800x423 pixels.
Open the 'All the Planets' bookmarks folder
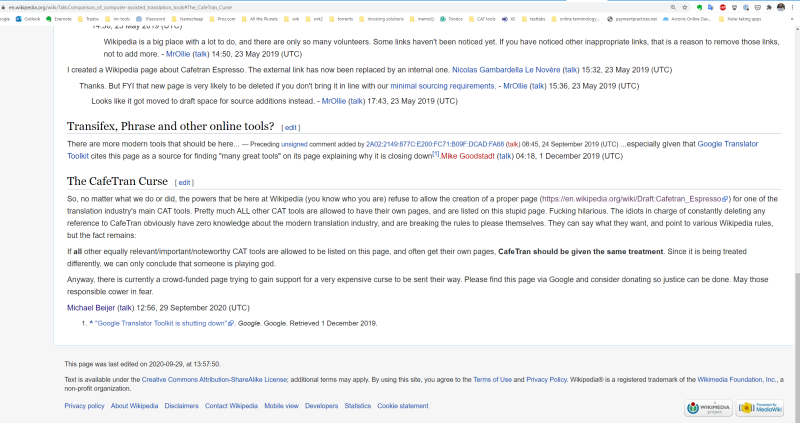tap(259, 19)
